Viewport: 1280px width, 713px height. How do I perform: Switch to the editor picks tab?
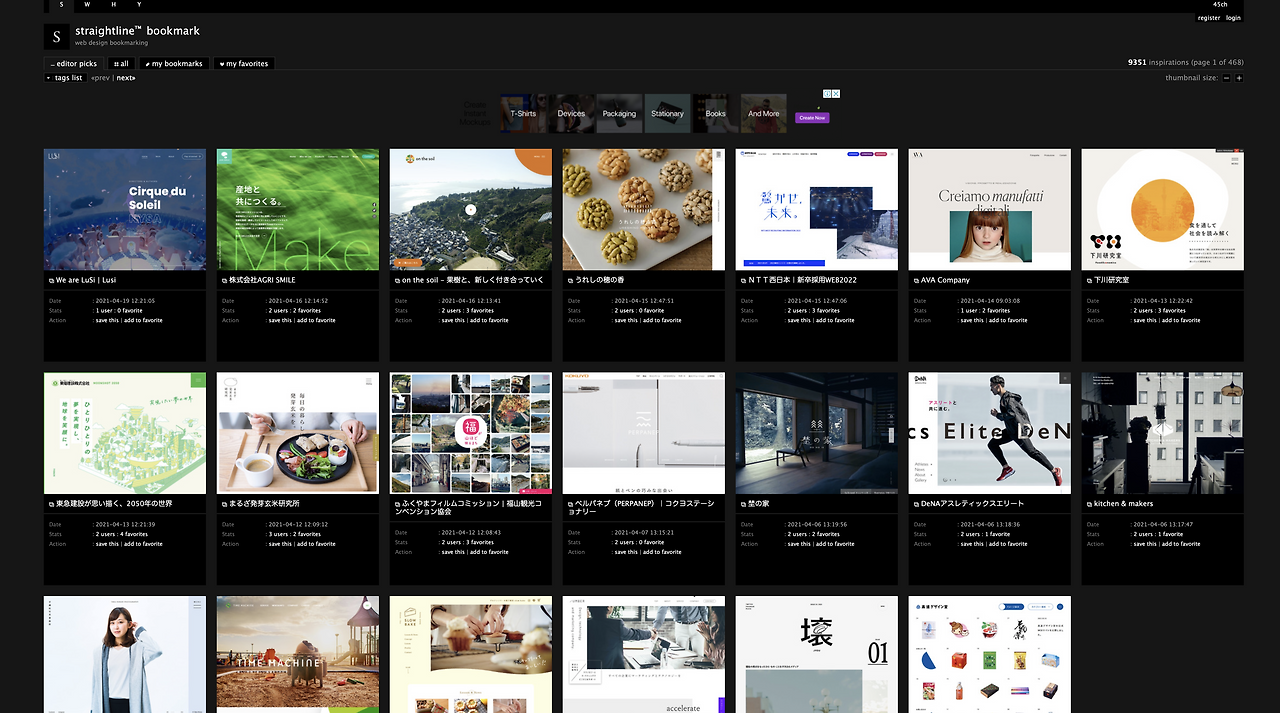click(x=73, y=64)
